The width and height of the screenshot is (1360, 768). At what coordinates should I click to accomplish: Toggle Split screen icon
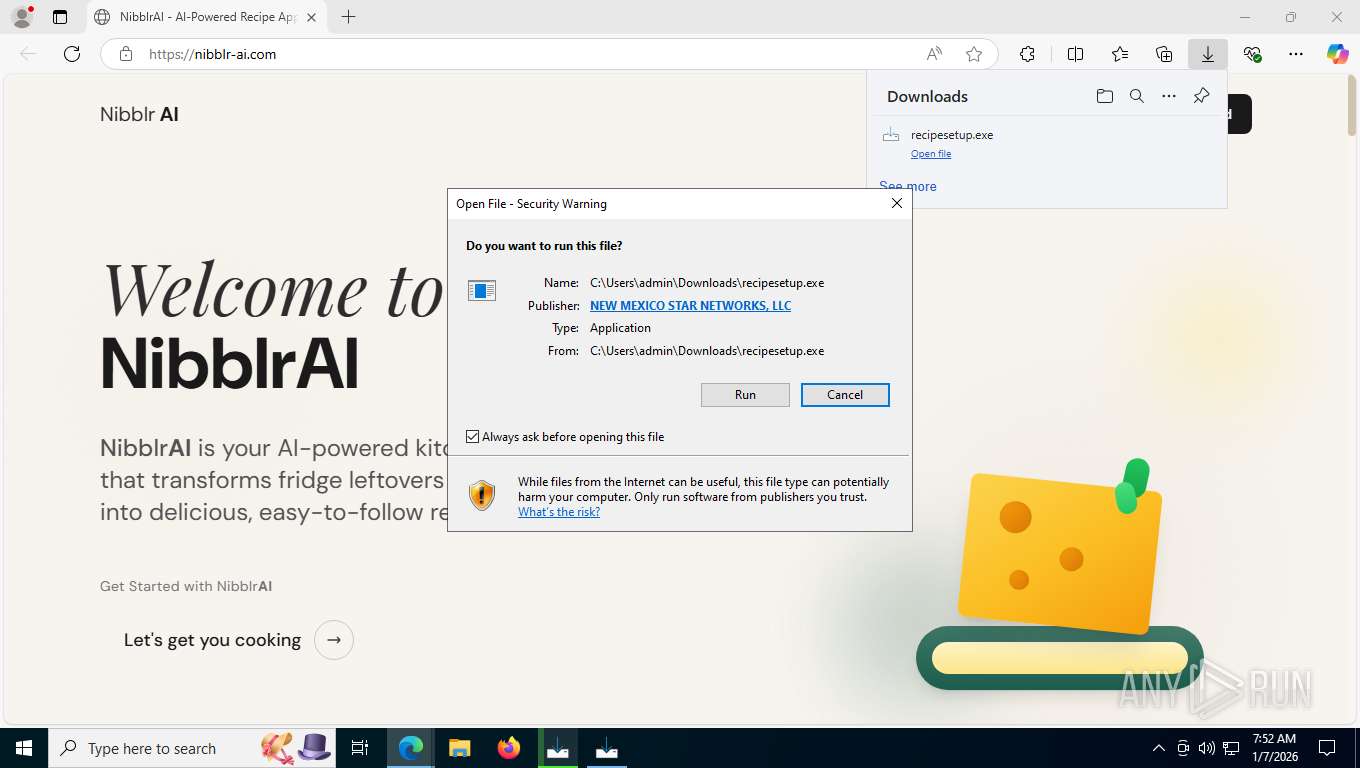click(1075, 54)
